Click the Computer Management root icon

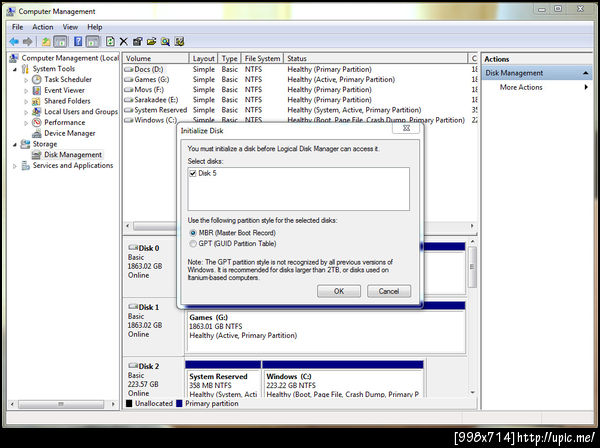(14, 58)
